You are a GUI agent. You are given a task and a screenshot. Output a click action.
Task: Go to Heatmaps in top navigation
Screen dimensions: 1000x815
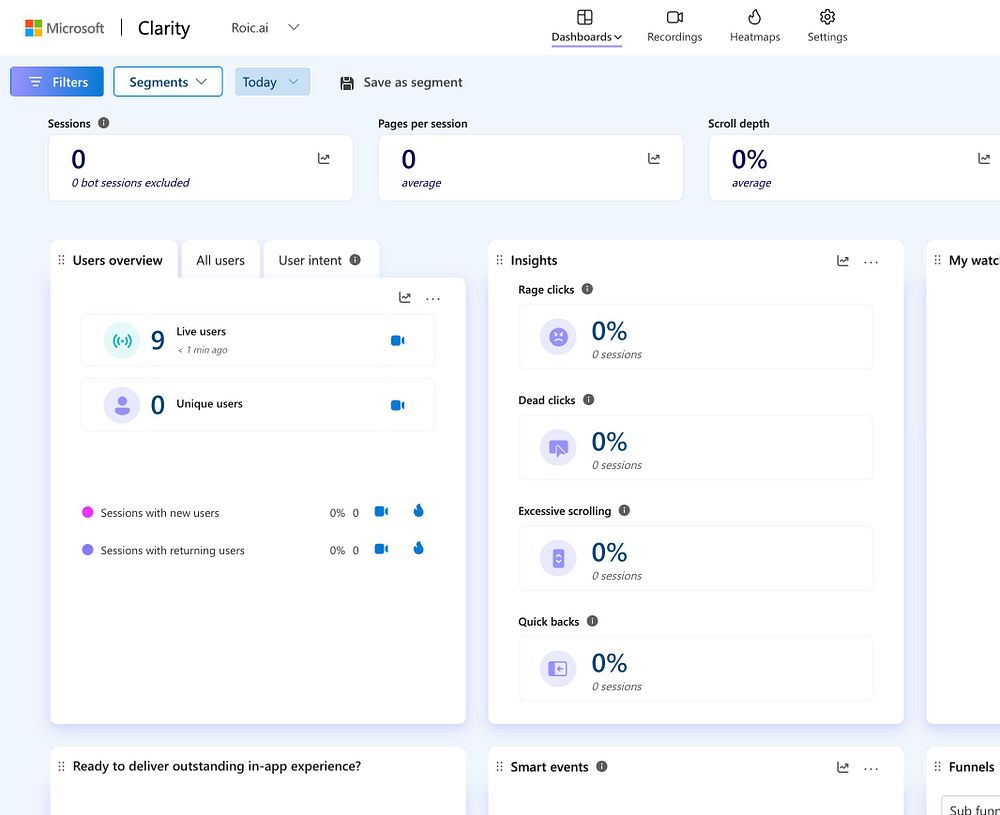point(754,26)
